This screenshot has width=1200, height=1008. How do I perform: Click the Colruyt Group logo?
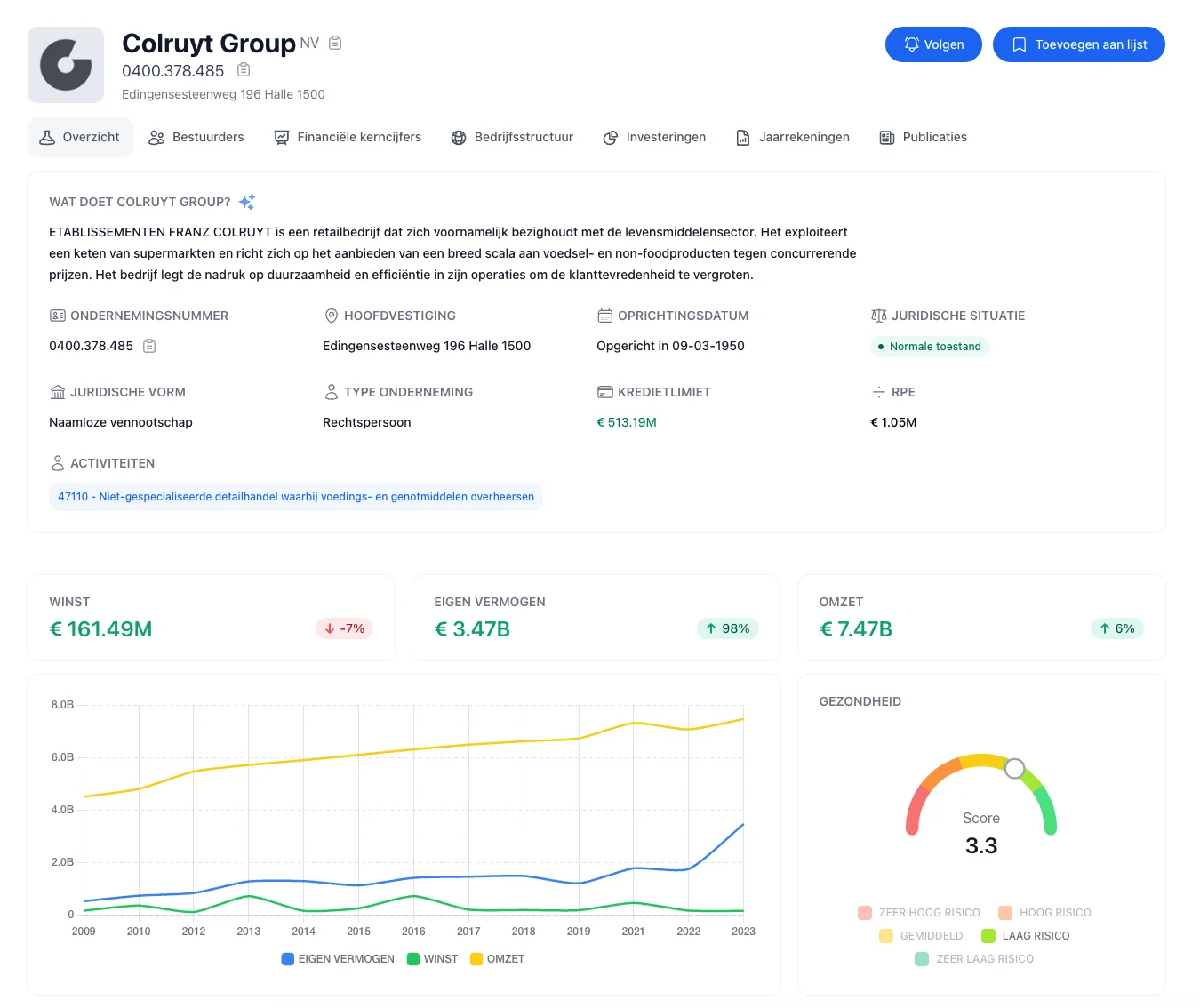[x=66, y=65]
